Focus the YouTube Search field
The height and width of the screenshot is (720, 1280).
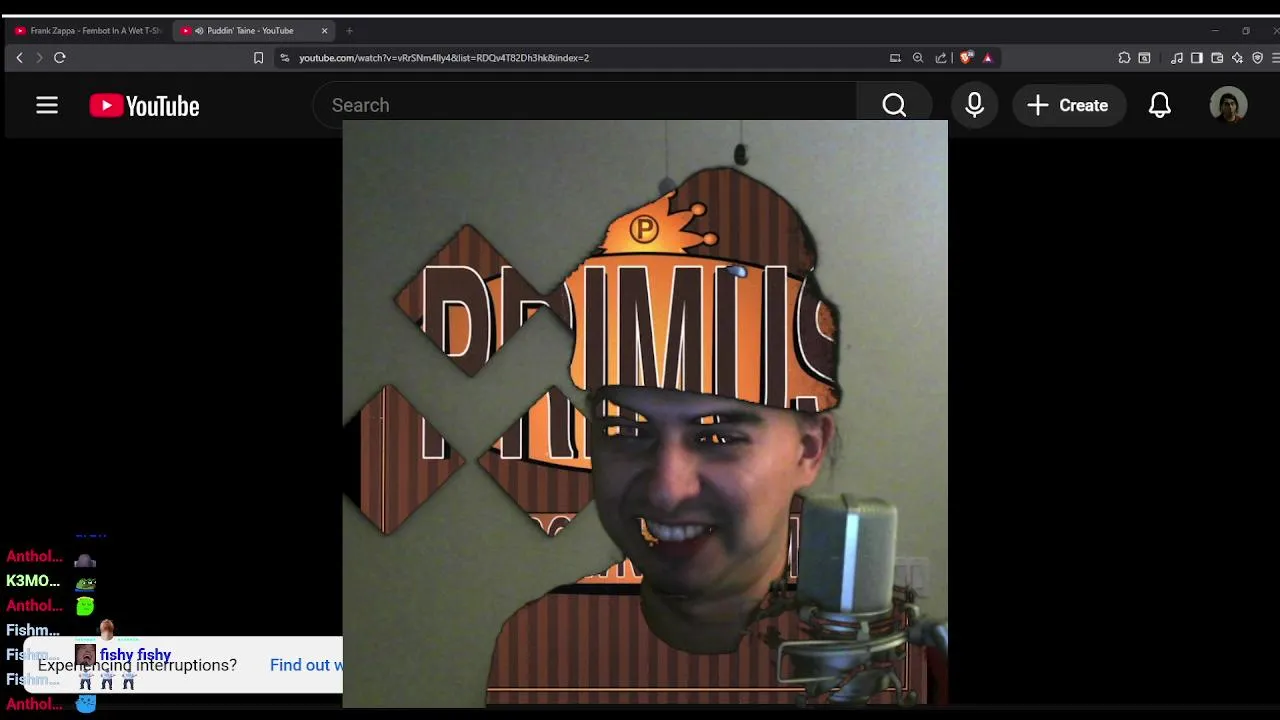(x=585, y=105)
